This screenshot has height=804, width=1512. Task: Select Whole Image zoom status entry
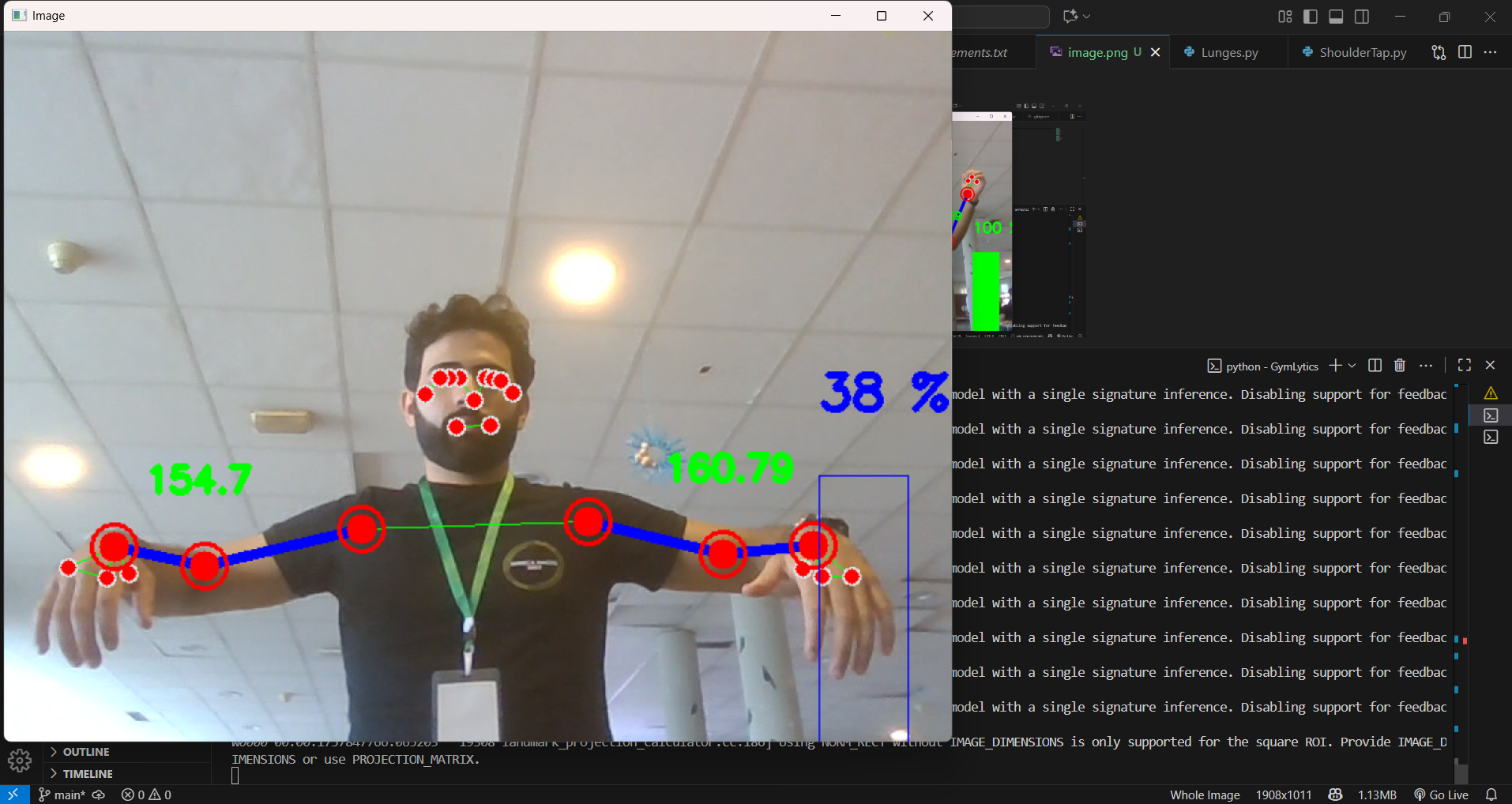pyautogui.click(x=1205, y=795)
